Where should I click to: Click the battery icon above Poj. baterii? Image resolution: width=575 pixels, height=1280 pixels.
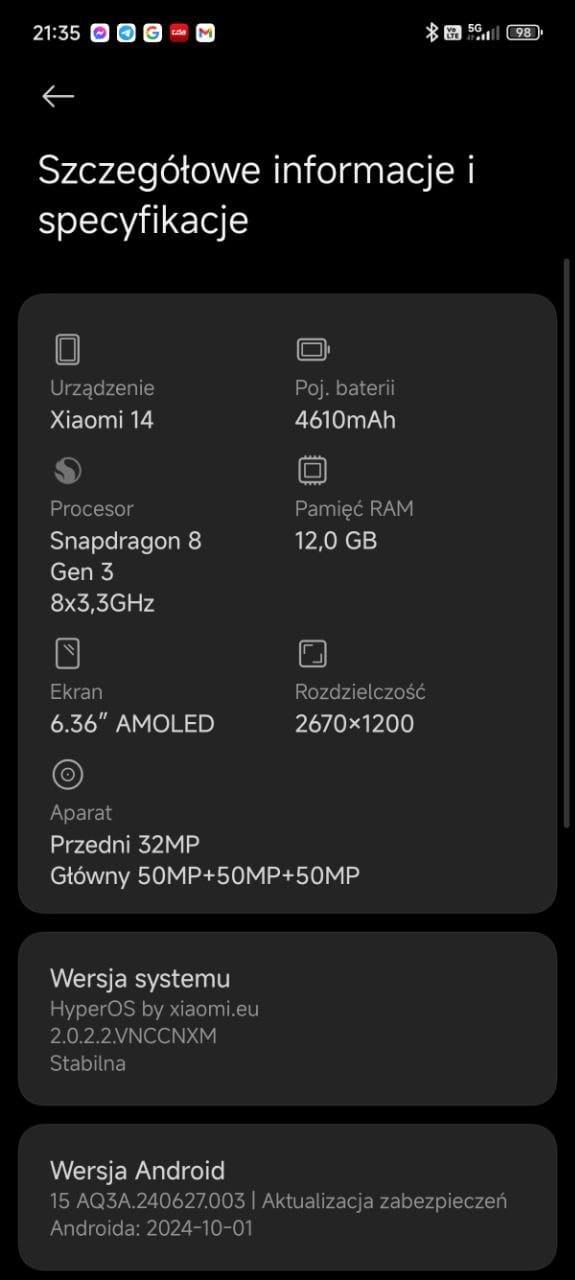[x=313, y=349]
